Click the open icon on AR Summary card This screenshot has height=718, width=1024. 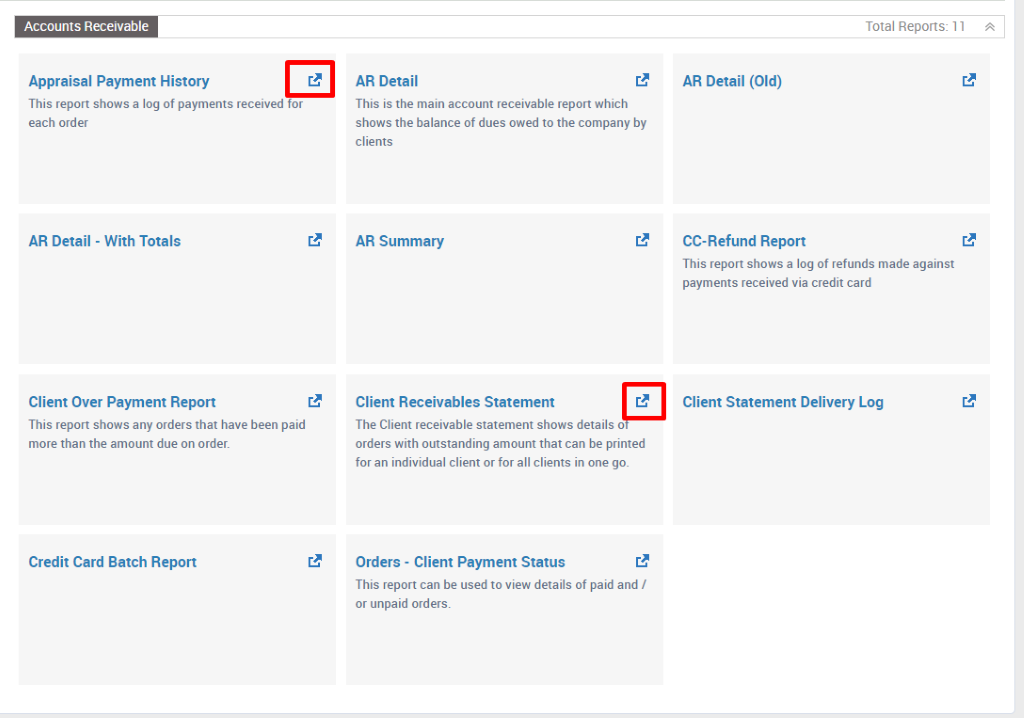[x=642, y=239]
